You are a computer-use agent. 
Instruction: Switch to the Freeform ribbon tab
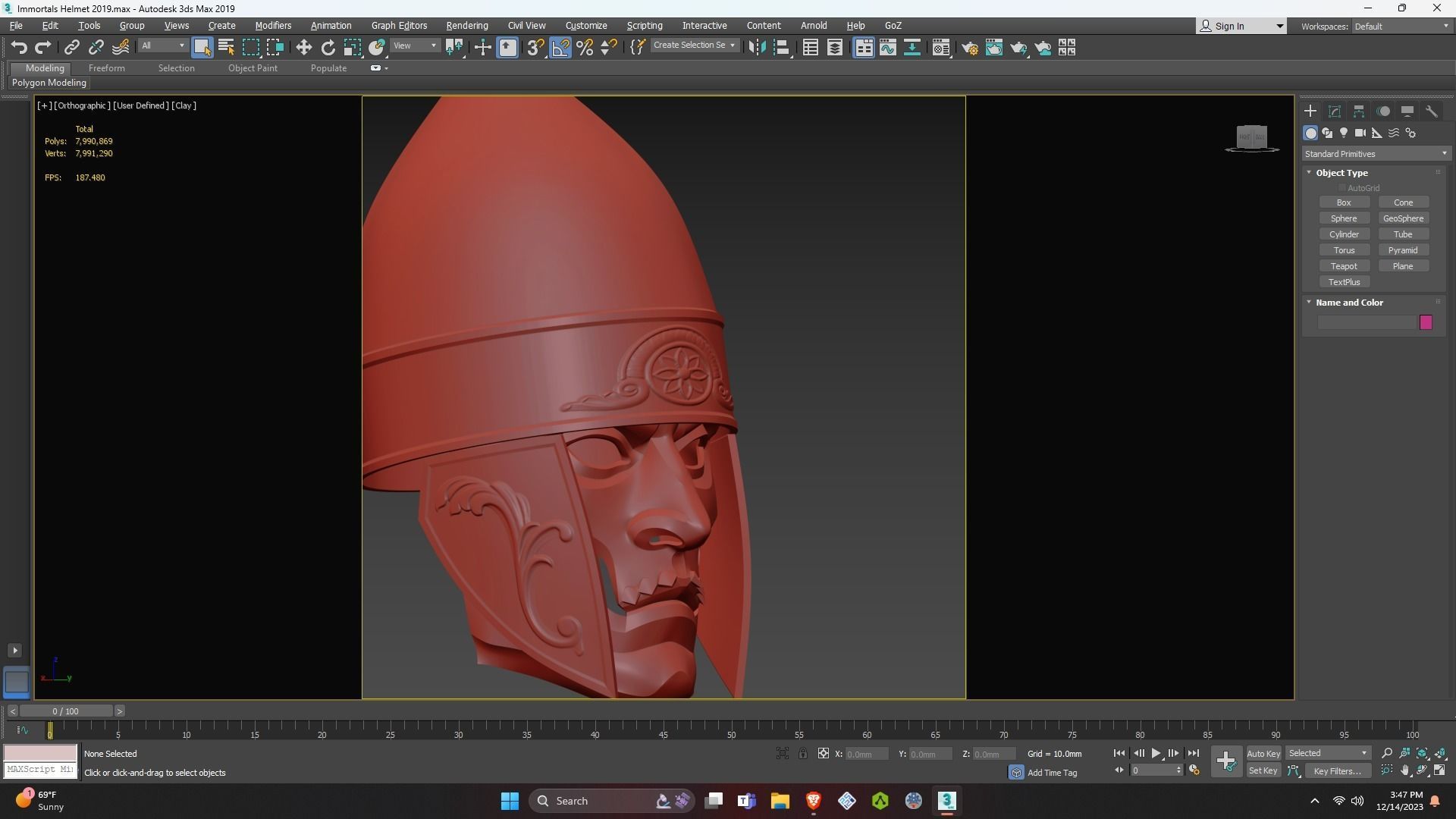(x=106, y=68)
